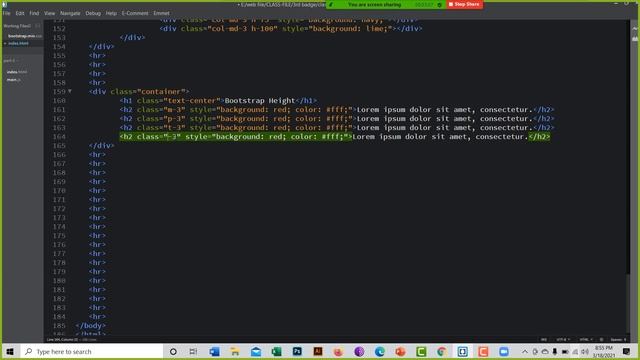Open the project folder dropdown in sidebar
The width and height of the screenshot is (640, 360).
point(11,60)
